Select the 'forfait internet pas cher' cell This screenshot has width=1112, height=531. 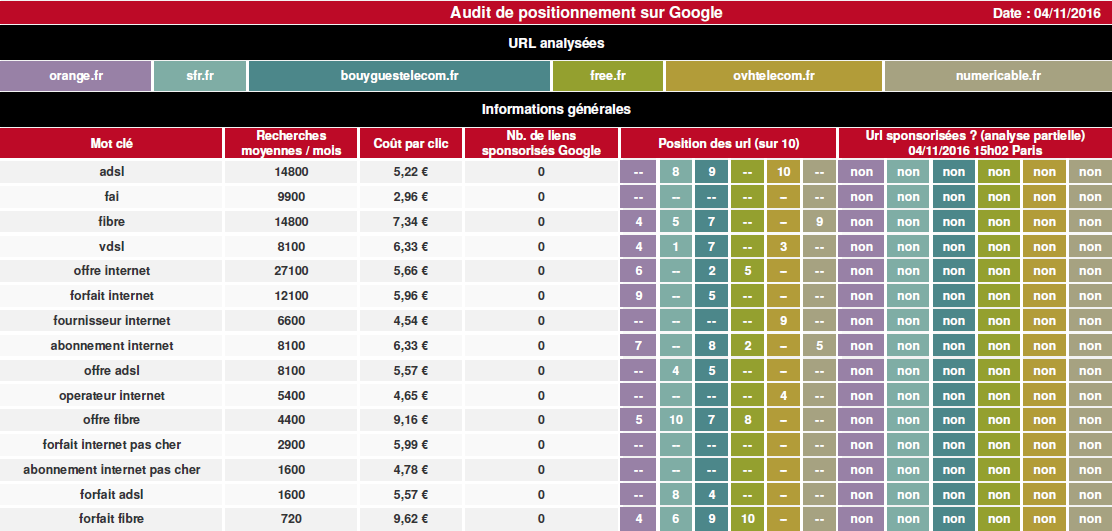(x=111, y=445)
